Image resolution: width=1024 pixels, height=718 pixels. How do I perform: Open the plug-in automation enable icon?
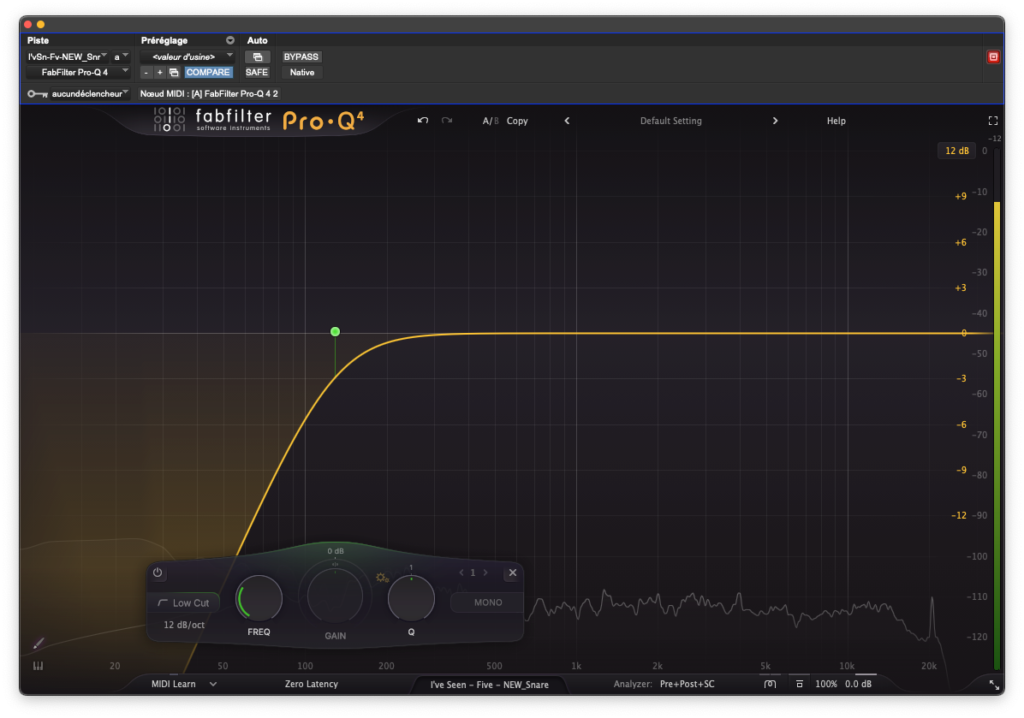tap(257, 57)
